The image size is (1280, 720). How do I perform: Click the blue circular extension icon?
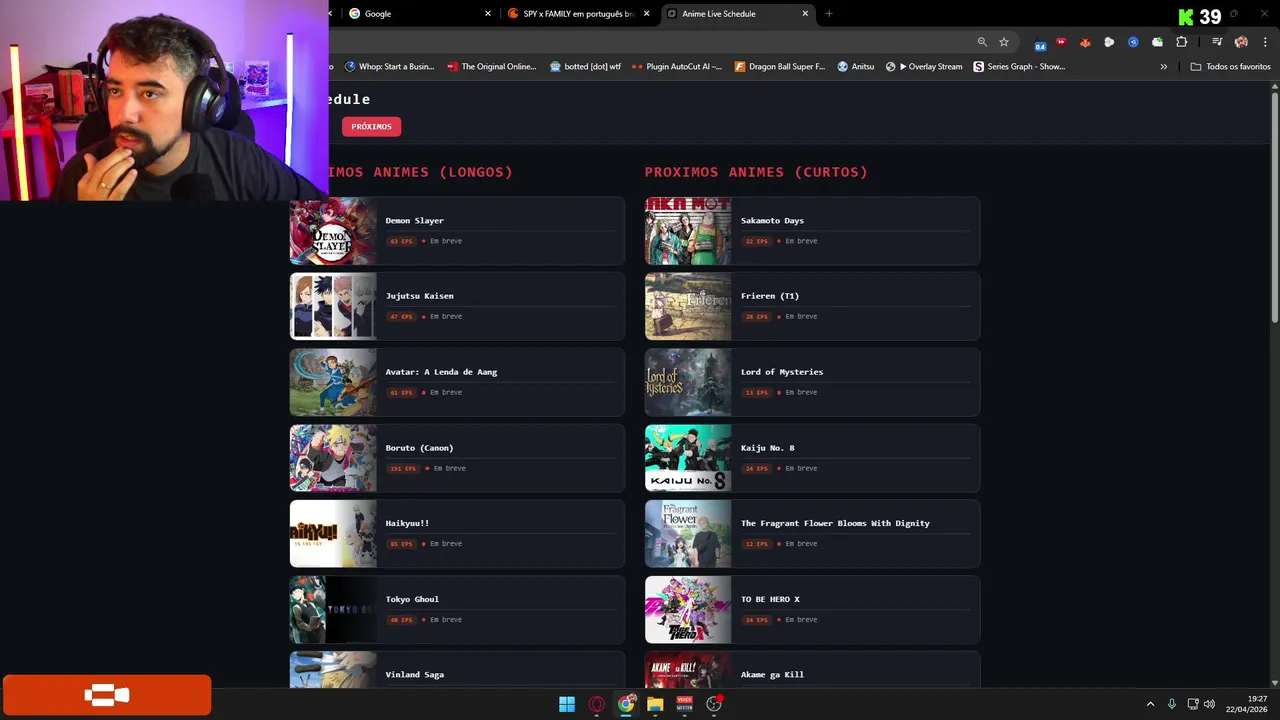click(x=1133, y=42)
